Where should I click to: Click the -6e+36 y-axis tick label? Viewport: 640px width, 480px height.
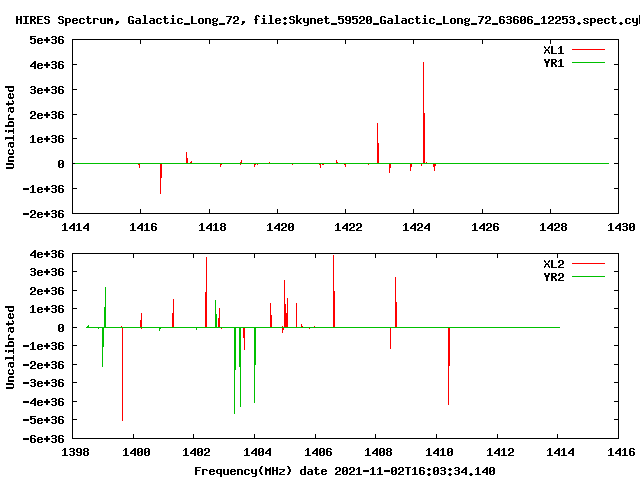[x=43, y=439]
